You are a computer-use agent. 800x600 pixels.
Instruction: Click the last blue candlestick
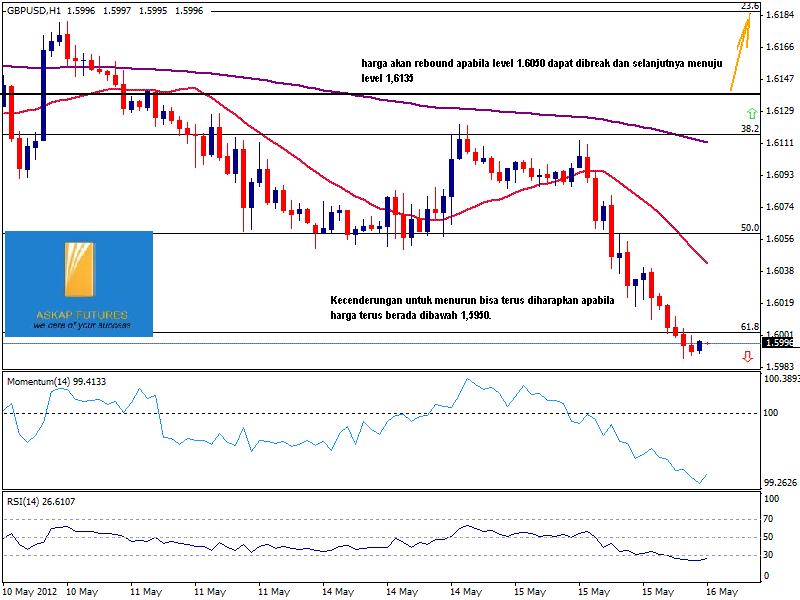(700, 345)
